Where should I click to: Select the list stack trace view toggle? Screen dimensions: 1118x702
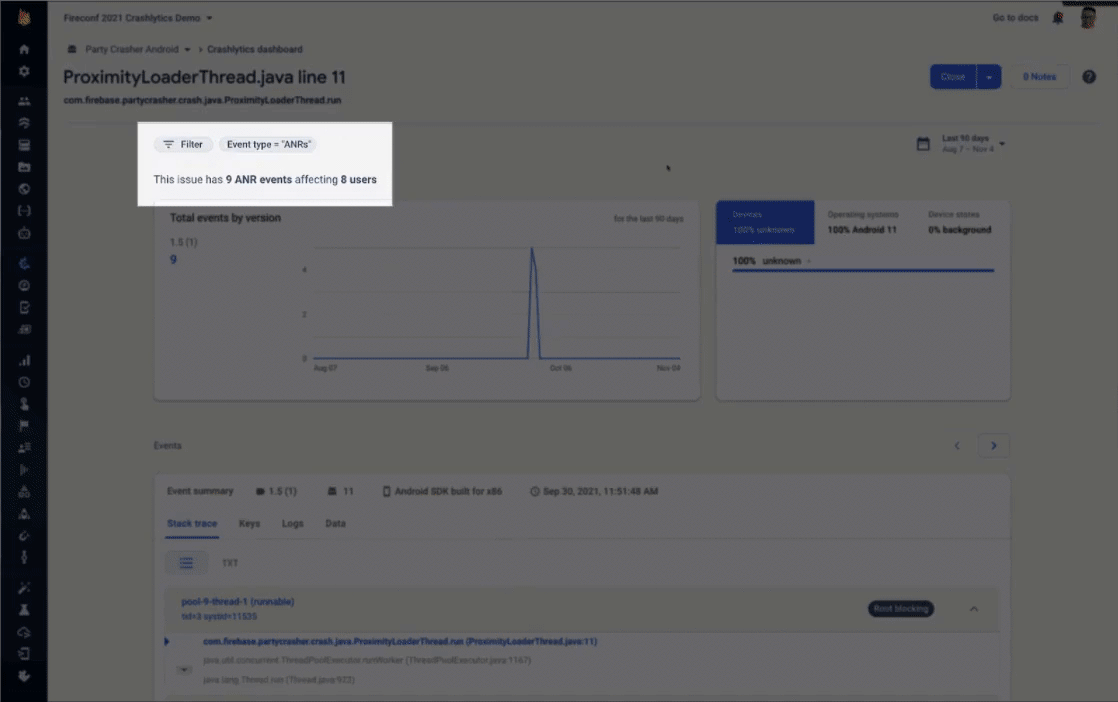pos(186,563)
